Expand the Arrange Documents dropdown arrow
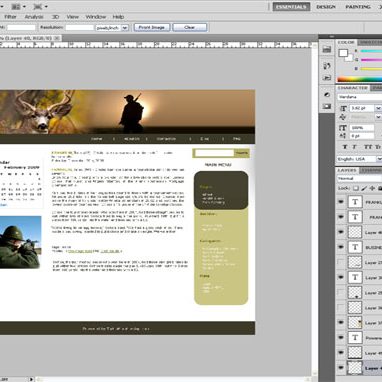Viewport: 382px width, 382px height. (24, 7)
